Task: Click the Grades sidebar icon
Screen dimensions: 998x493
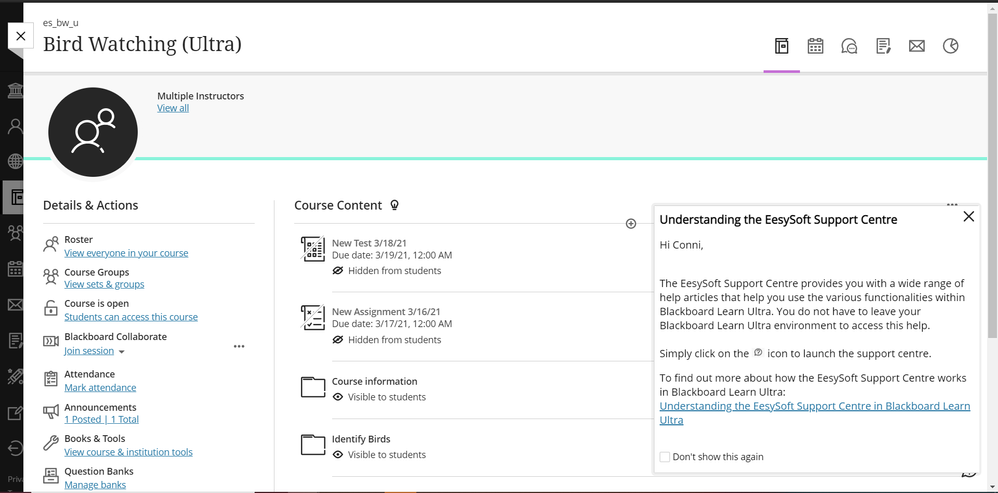Action: [x=15, y=340]
